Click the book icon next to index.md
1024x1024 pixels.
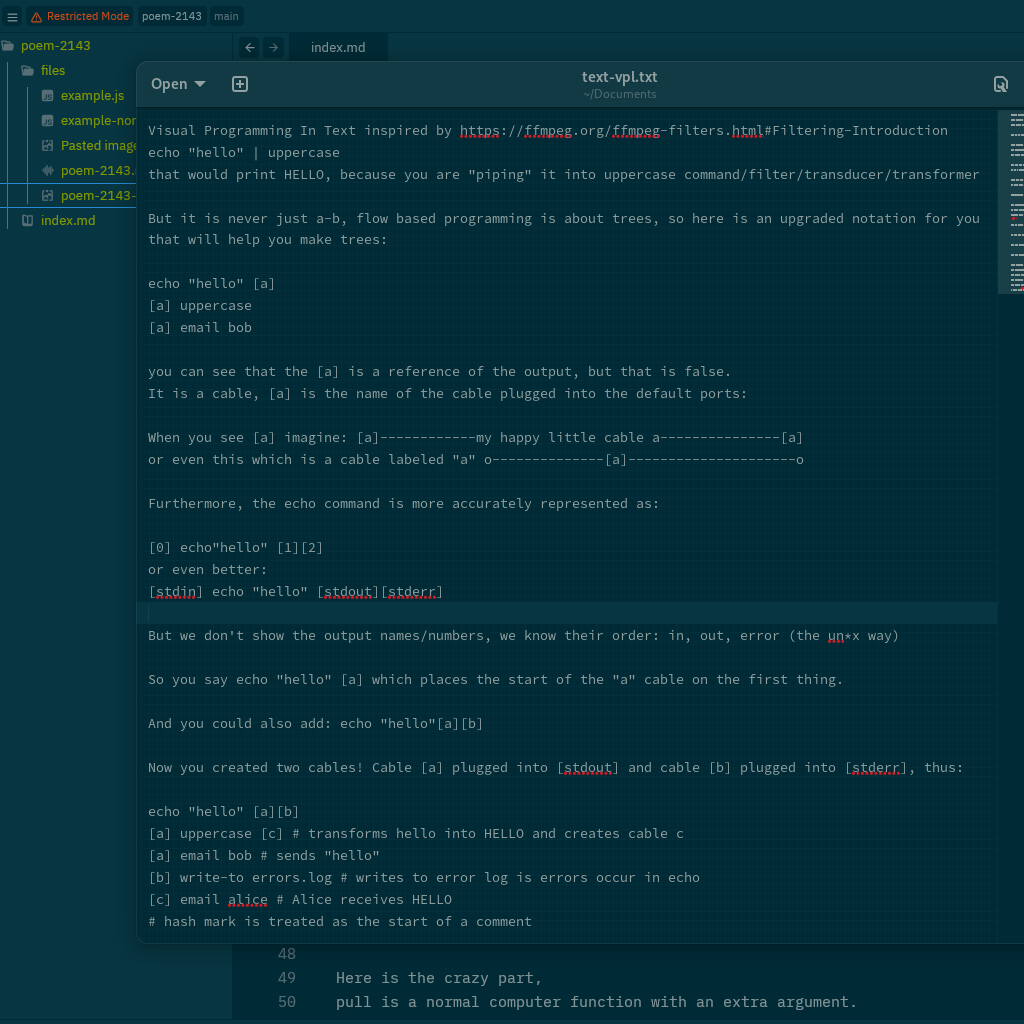click(27, 220)
